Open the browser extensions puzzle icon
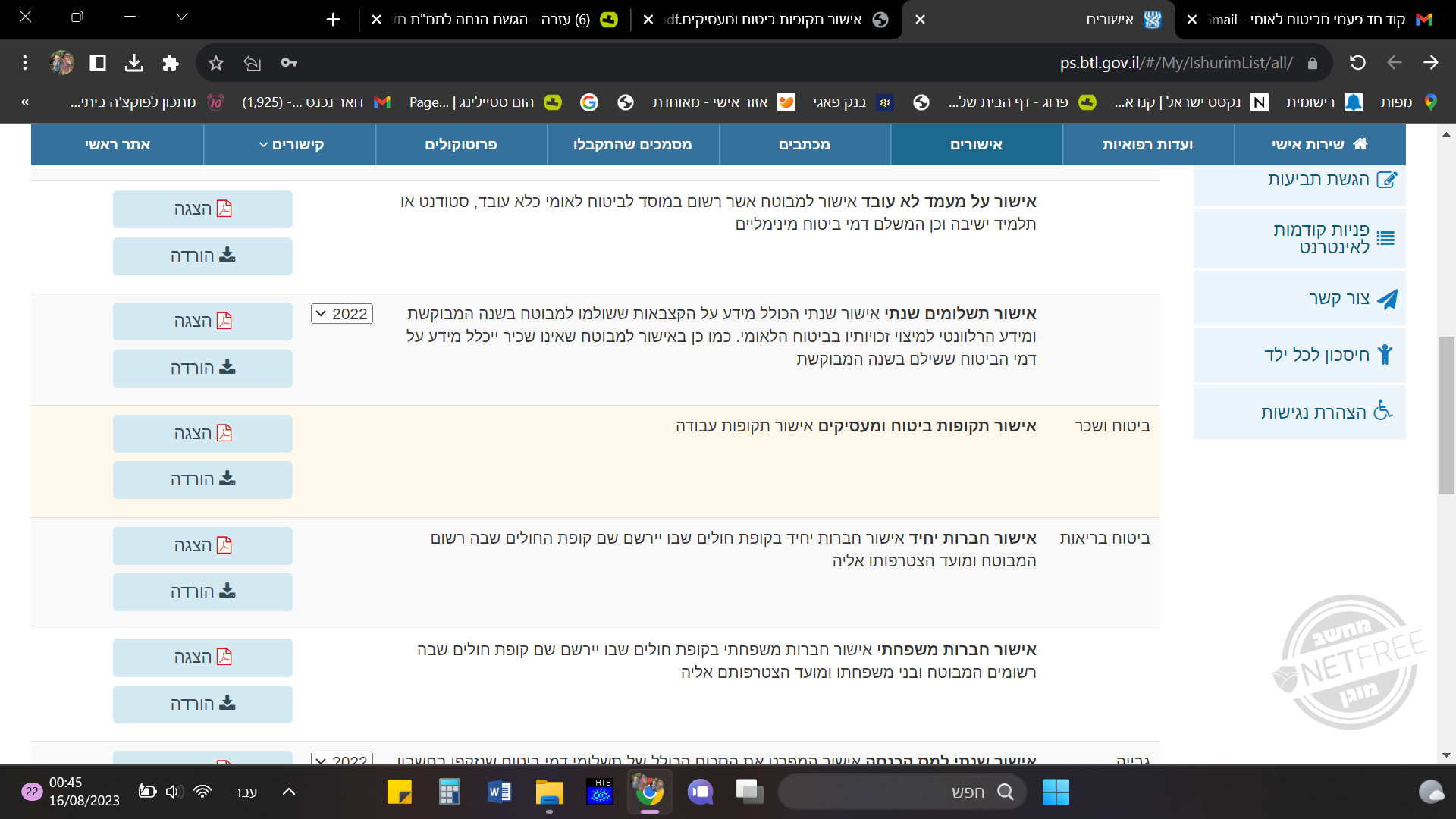The height and width of the screenshot is (819, 1456). click(x=171, y=63)
